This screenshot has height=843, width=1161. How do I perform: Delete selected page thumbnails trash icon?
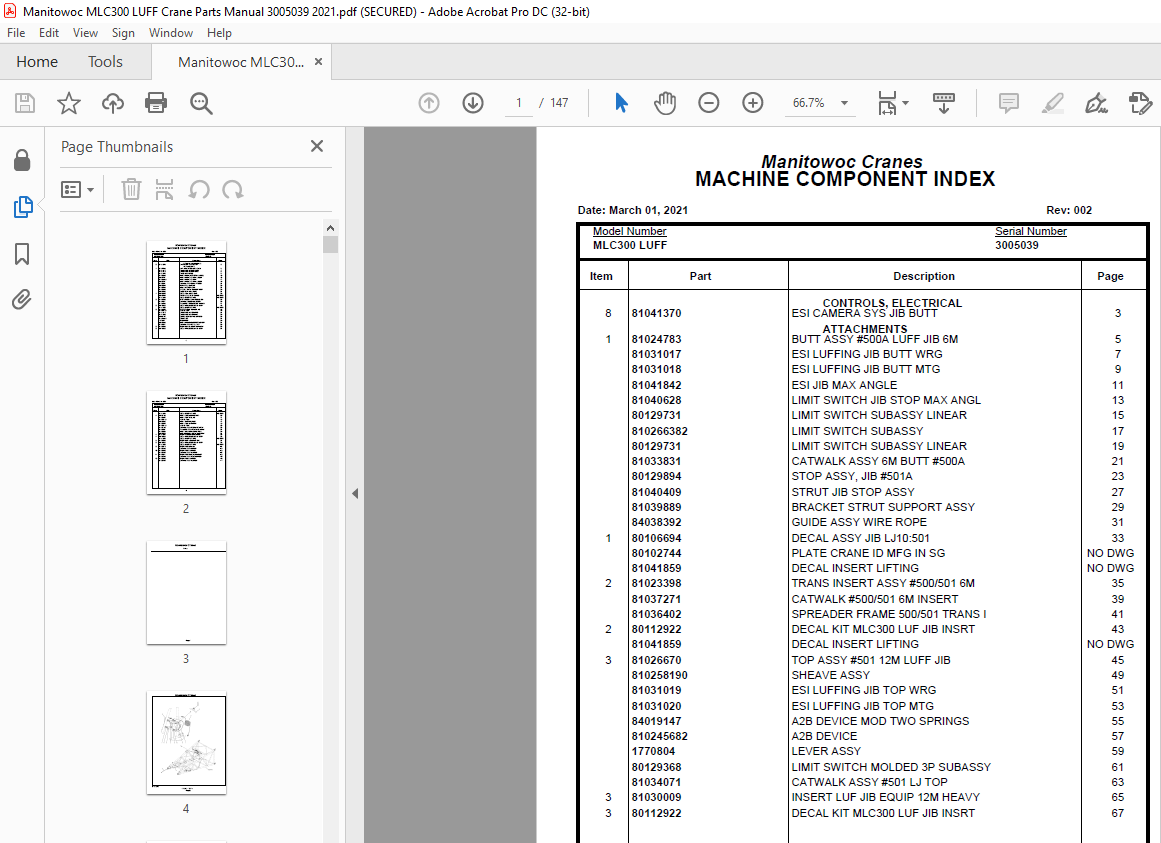pos(131,189)
